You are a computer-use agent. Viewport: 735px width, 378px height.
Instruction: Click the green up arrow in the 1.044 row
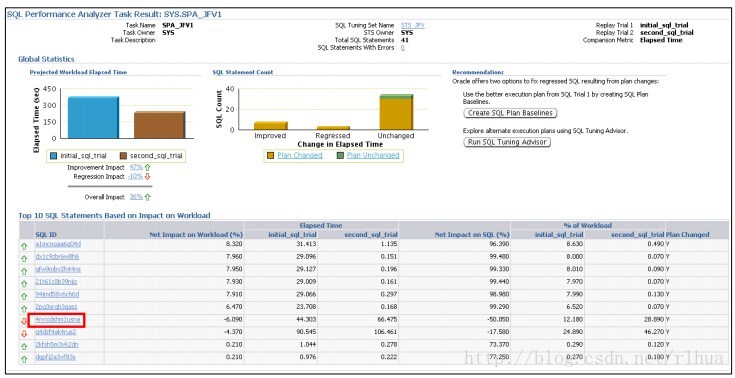tap(24, 347)
